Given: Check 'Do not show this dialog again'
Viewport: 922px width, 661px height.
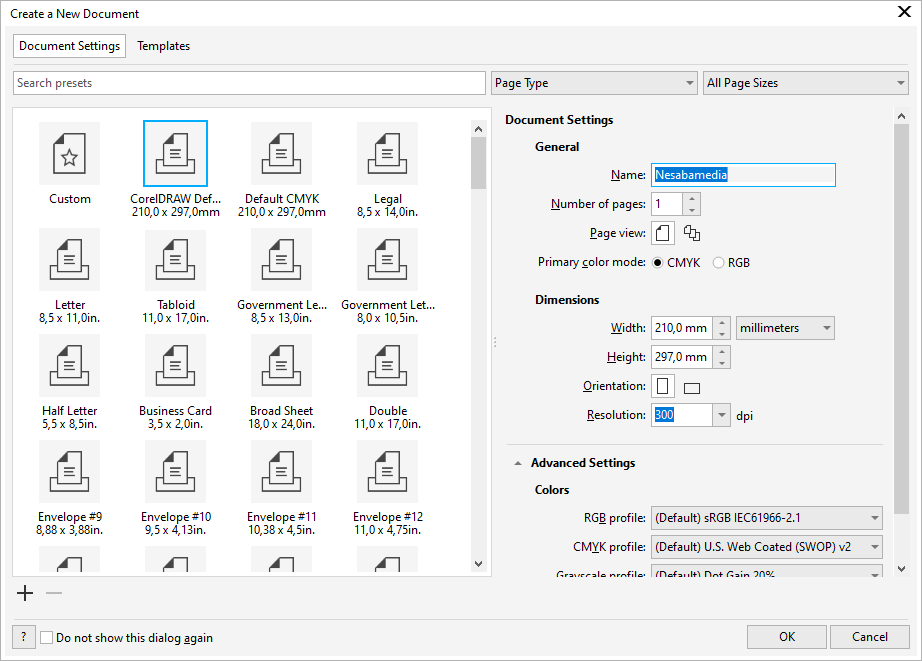Looking at the screenshot, I should coord(47,638).
